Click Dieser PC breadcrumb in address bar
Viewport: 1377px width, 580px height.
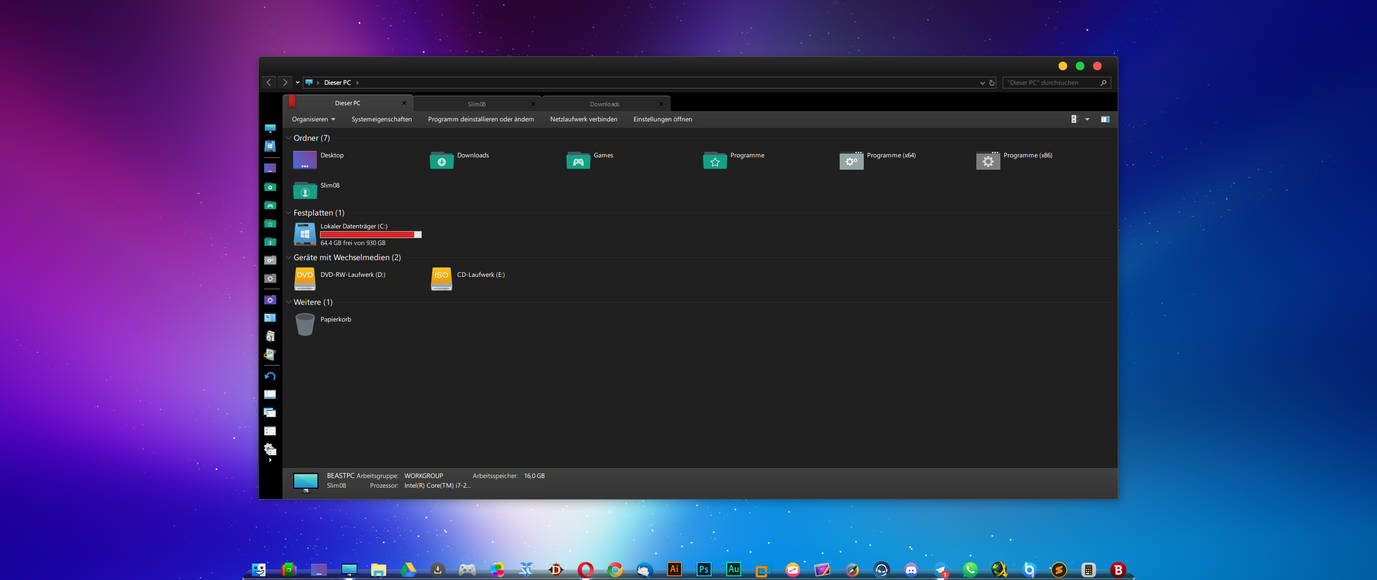tap(337, 83)
